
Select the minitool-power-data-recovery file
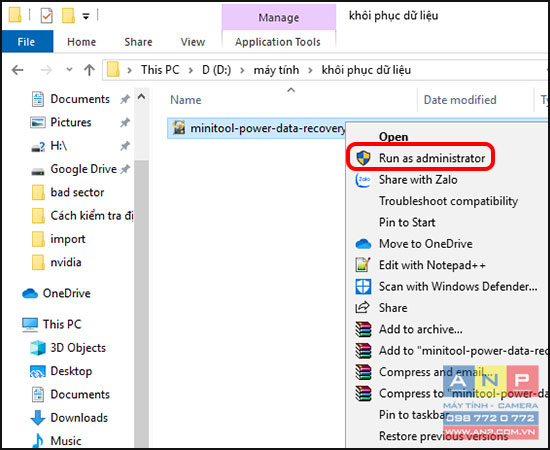click(x=268, y=128)
